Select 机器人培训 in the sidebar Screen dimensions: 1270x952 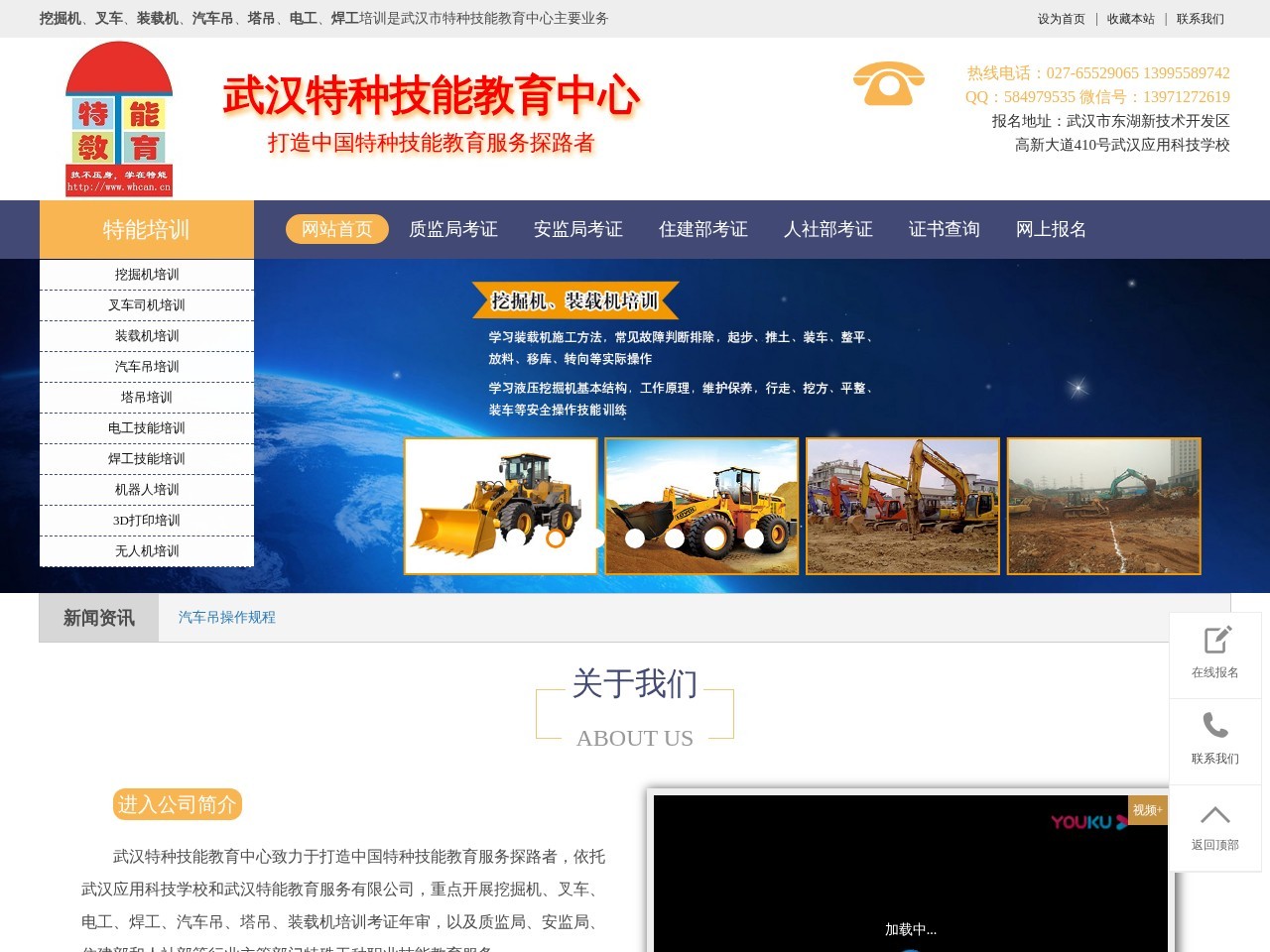click(x=147, y=490)
